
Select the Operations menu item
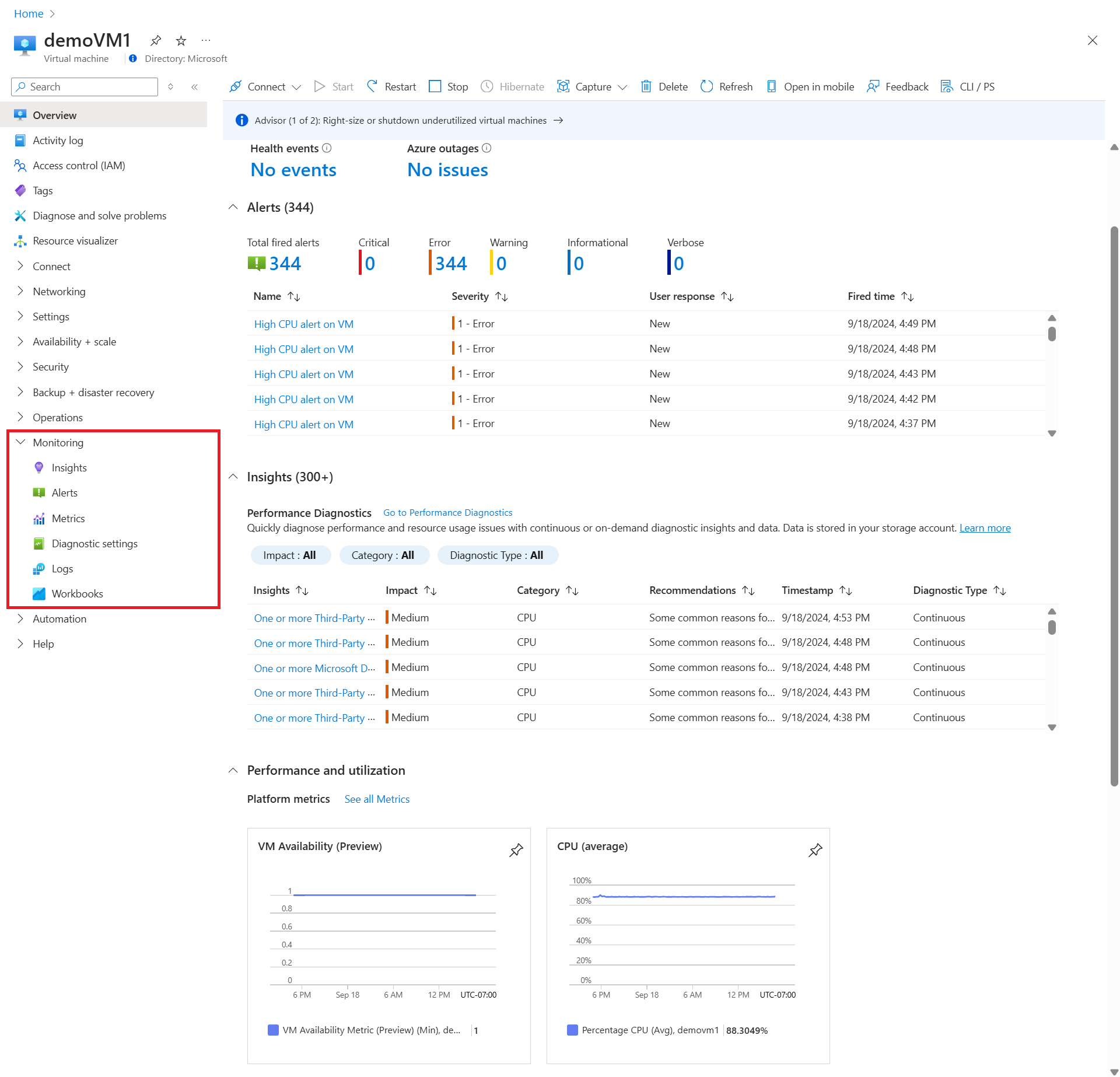[57, 416]
